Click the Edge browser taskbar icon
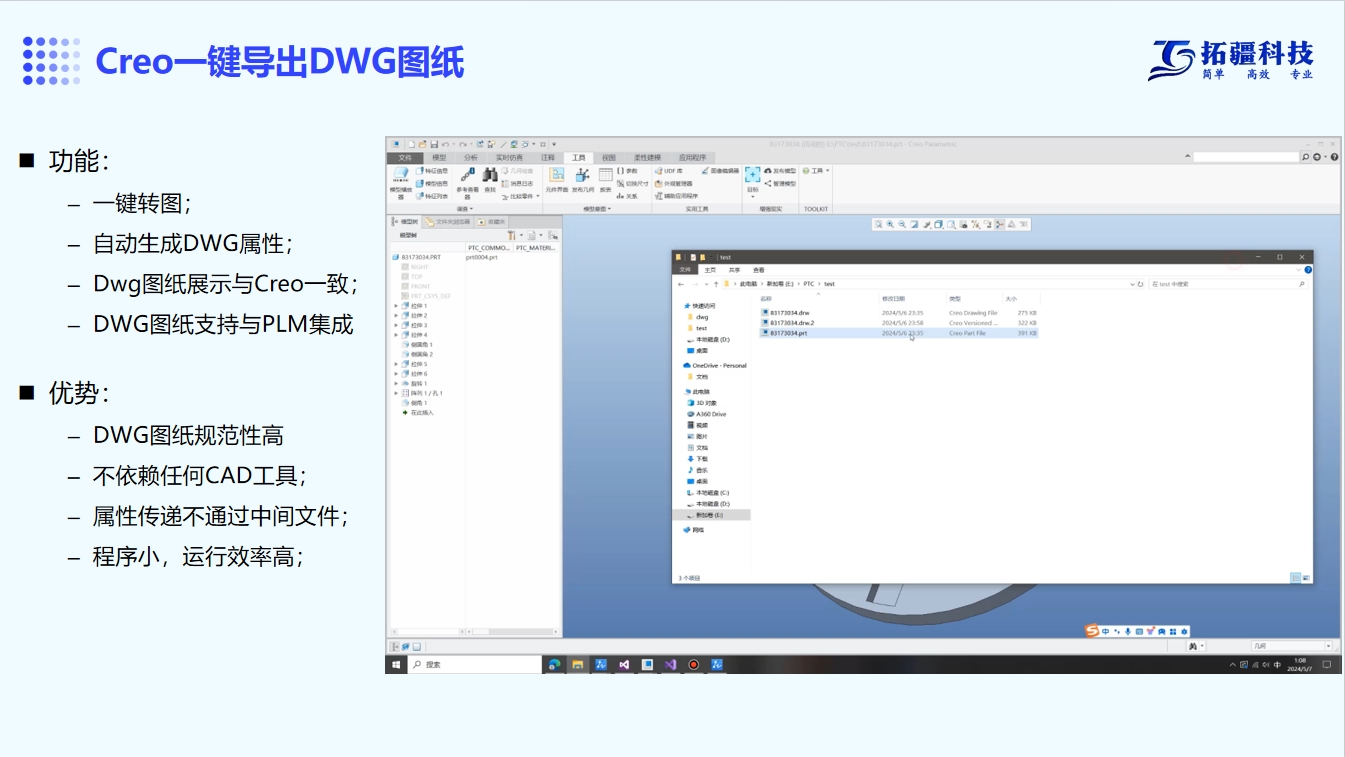 click(x=554, y=664)
